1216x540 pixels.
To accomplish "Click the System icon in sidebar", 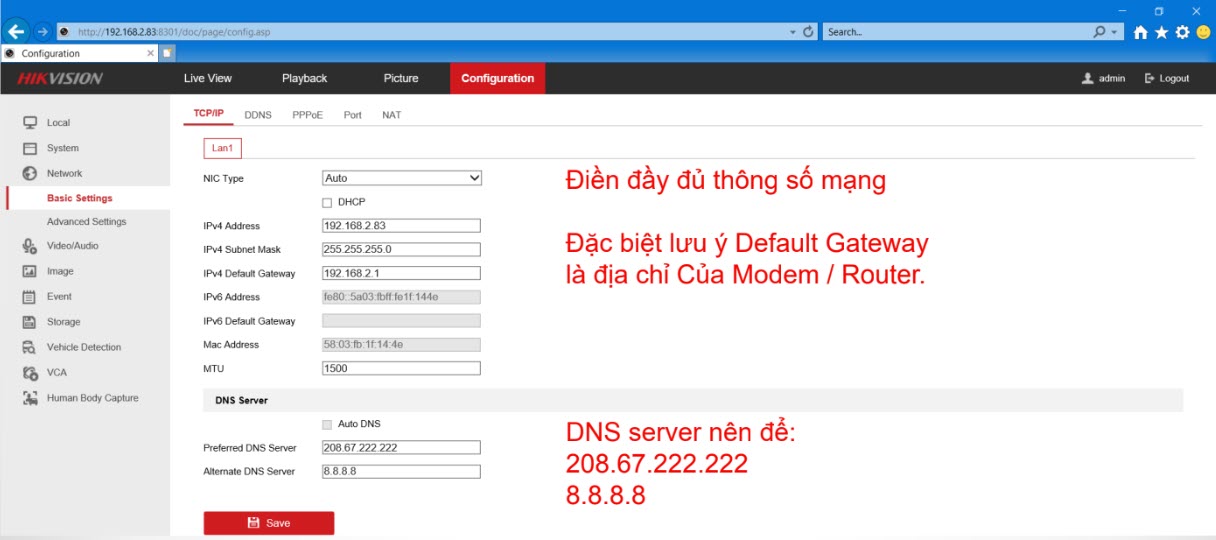I will tap(30, 148).
